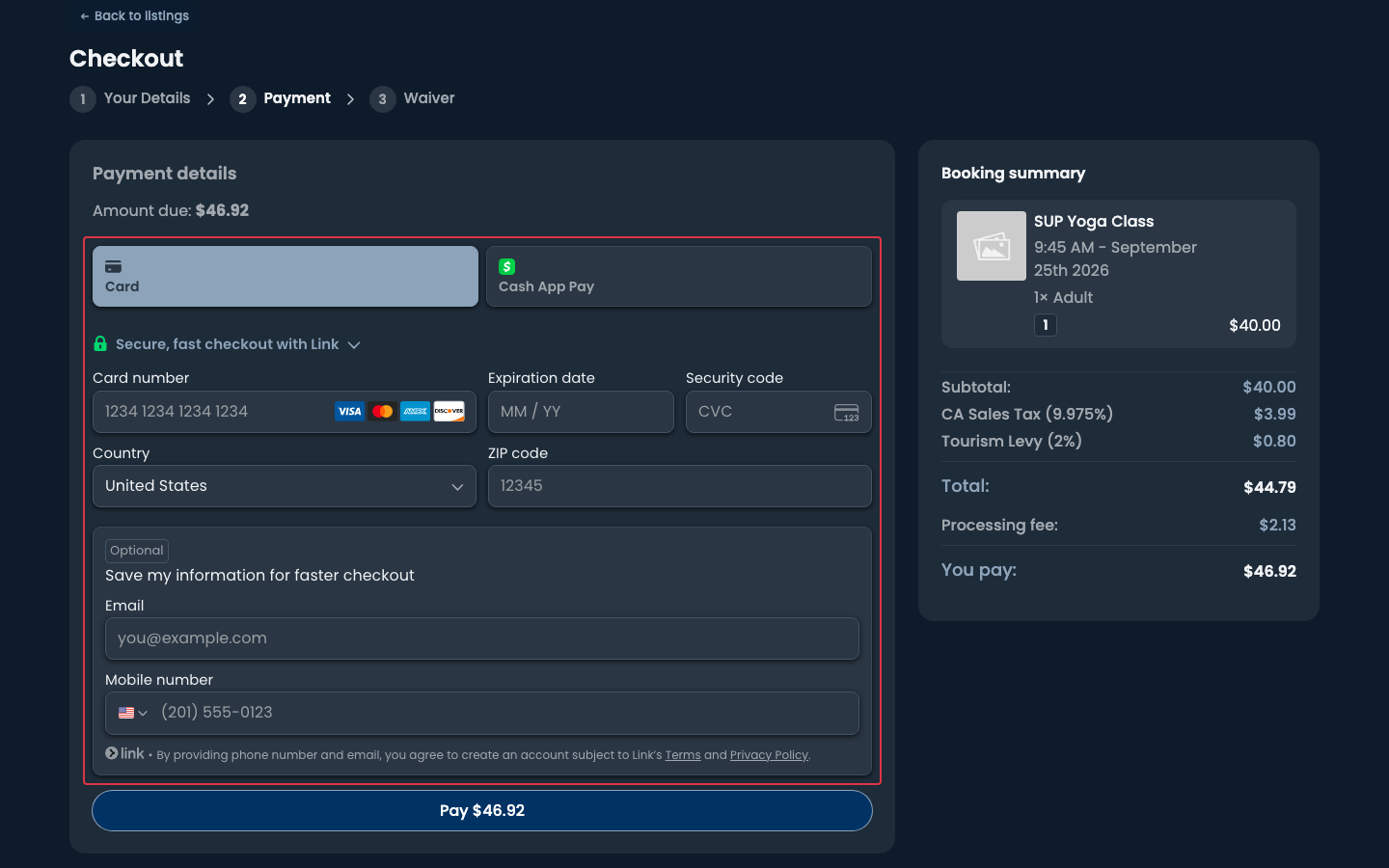The image size is (1389, 868).
Task: Go to step 3 Waiver
Action: coord(412,98)
